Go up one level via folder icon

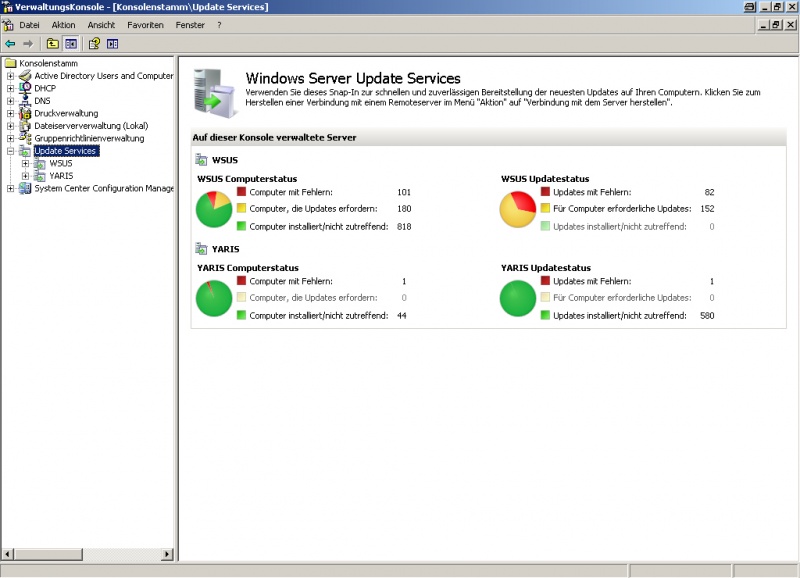click(53, 44)
